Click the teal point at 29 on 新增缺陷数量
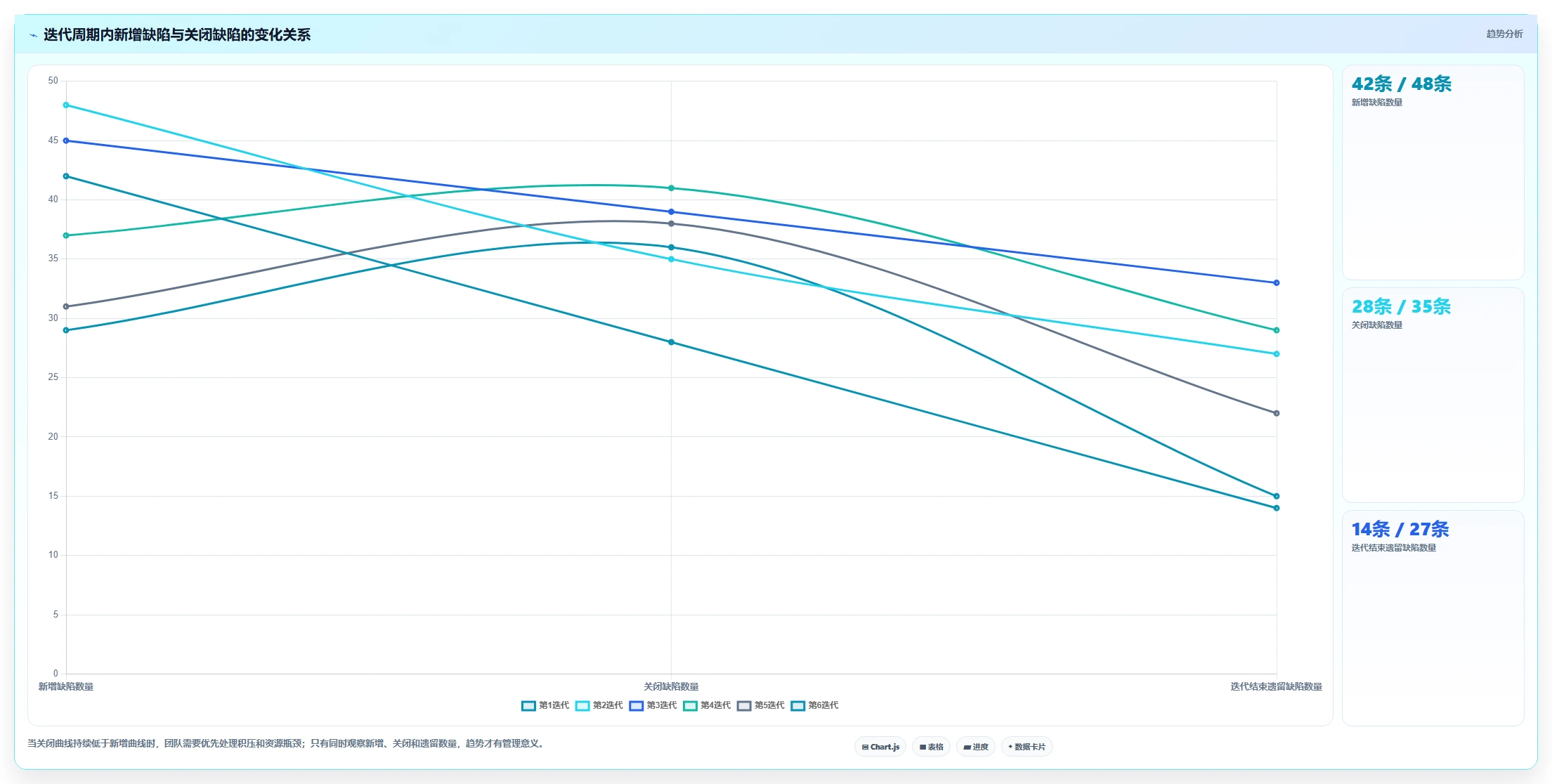The width and height of the screenshot is (1552, 784). tap(66, 330)
